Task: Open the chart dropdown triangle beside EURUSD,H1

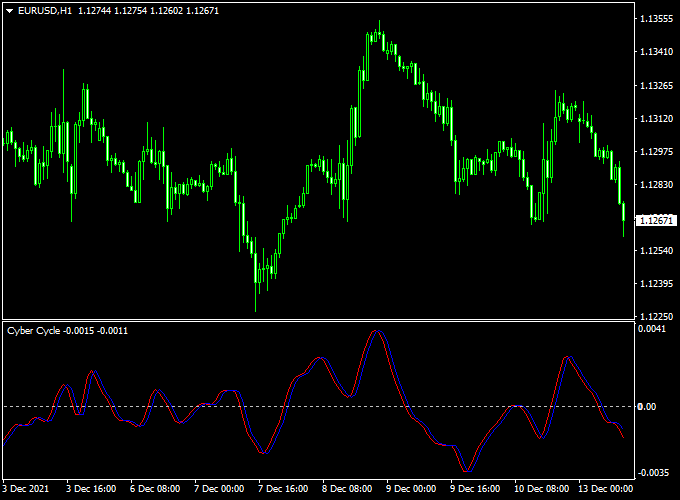Action: pyautogui.click(x=10, y=11)
